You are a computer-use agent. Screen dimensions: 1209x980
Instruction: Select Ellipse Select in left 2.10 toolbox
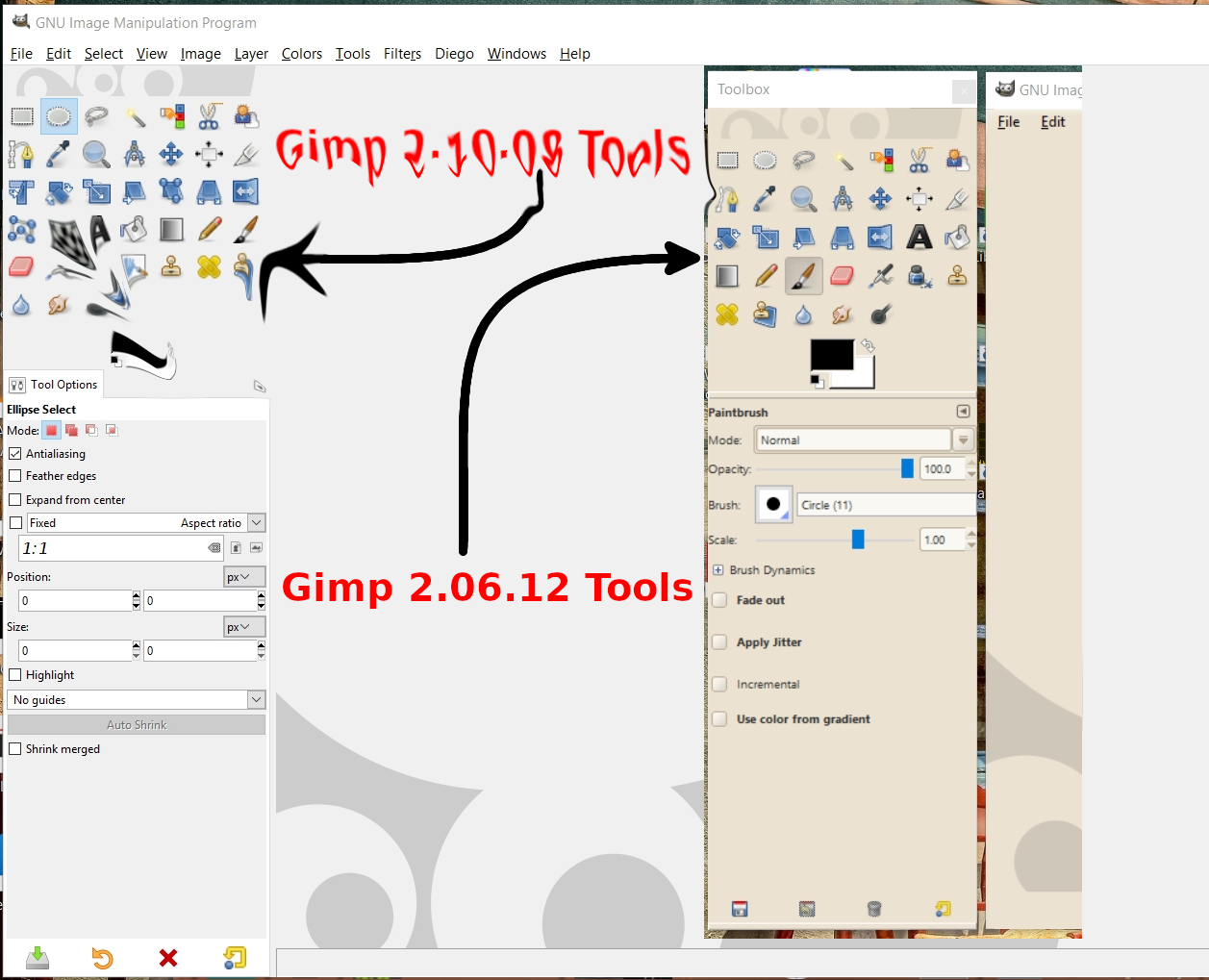59,117
